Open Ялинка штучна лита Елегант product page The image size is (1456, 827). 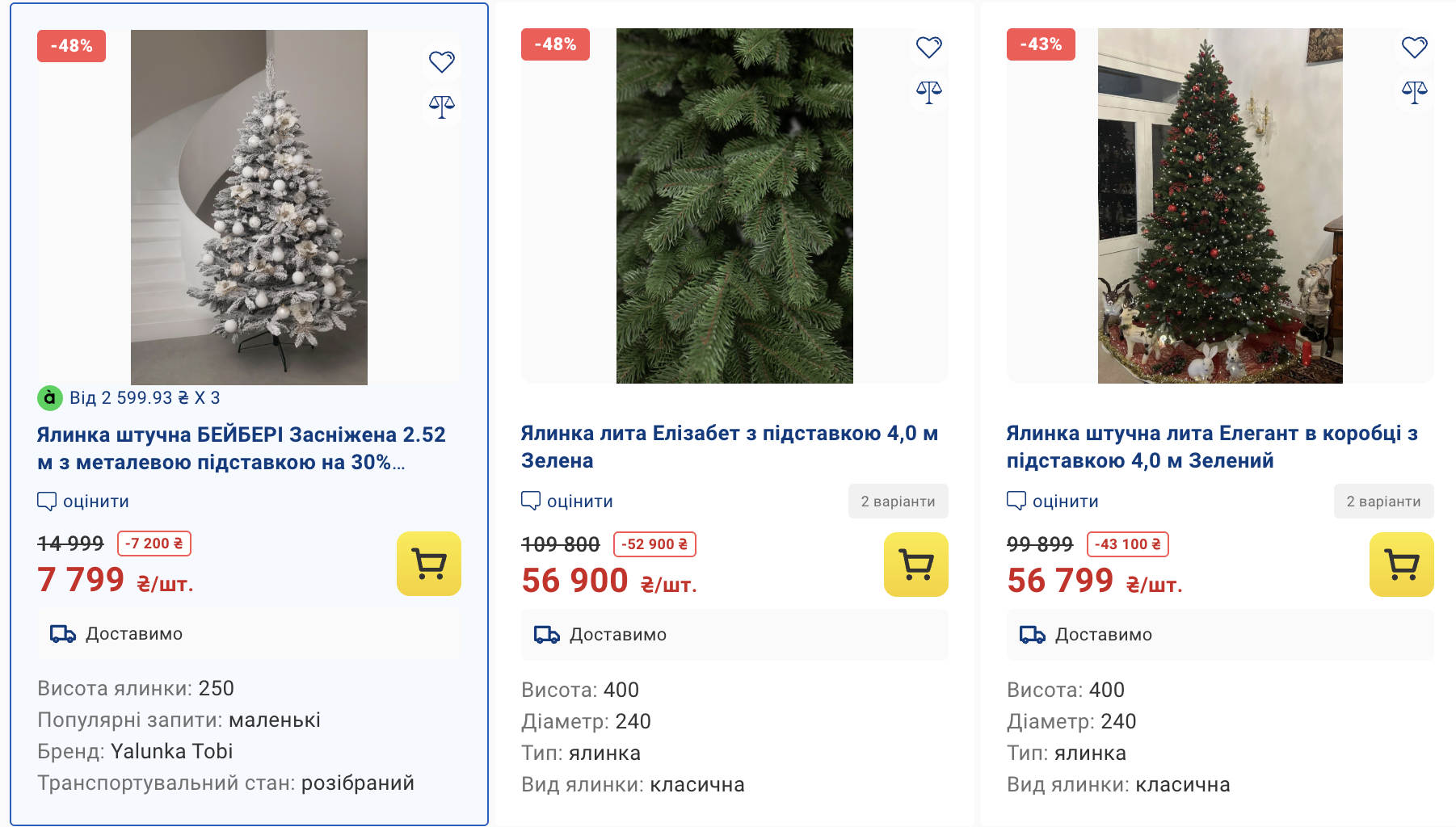tap(1211, 447)
